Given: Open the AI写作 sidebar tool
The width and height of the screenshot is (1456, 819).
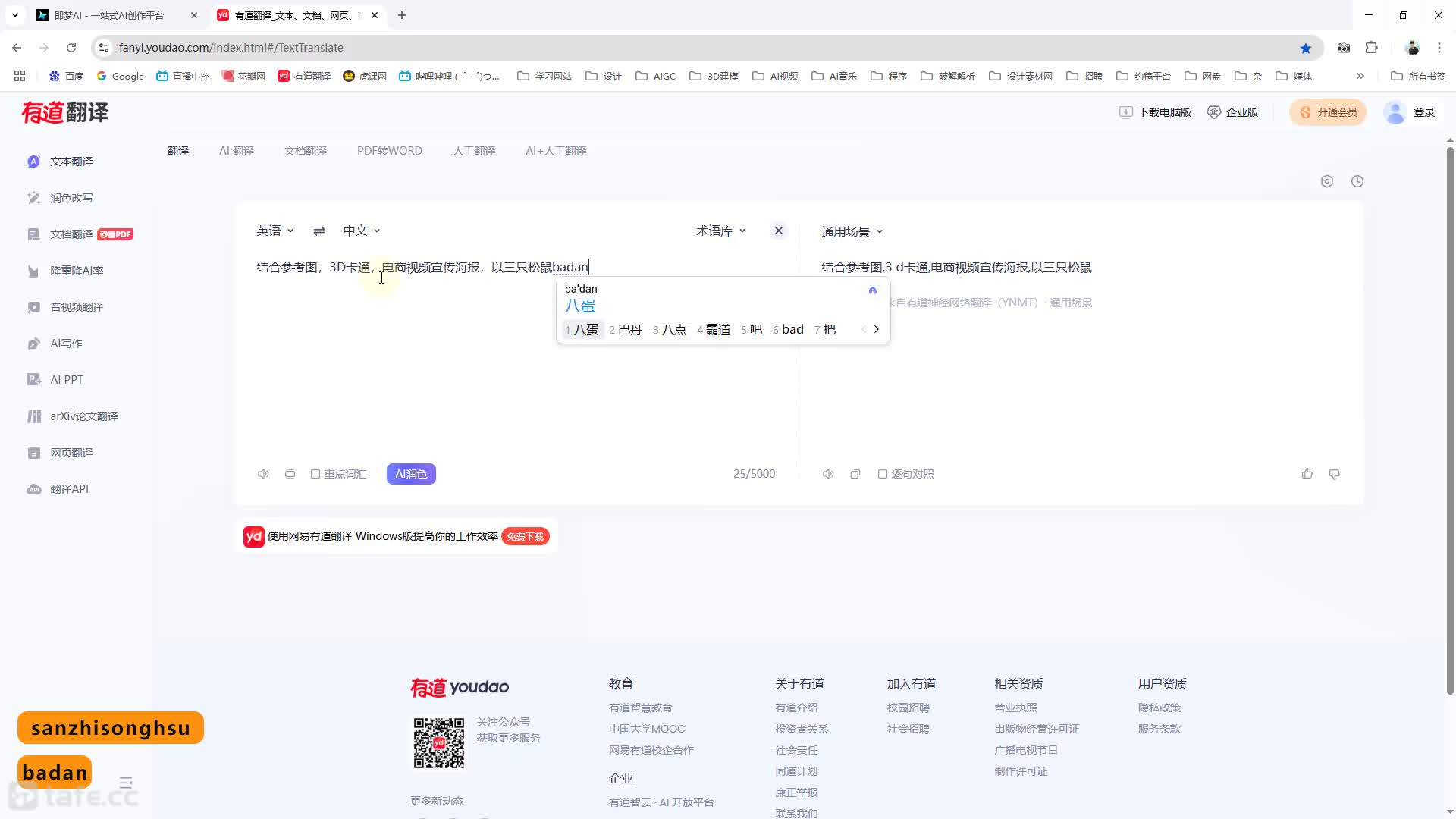Looking at the screenshot, I should pyautogui.click(x=55, y=344).
